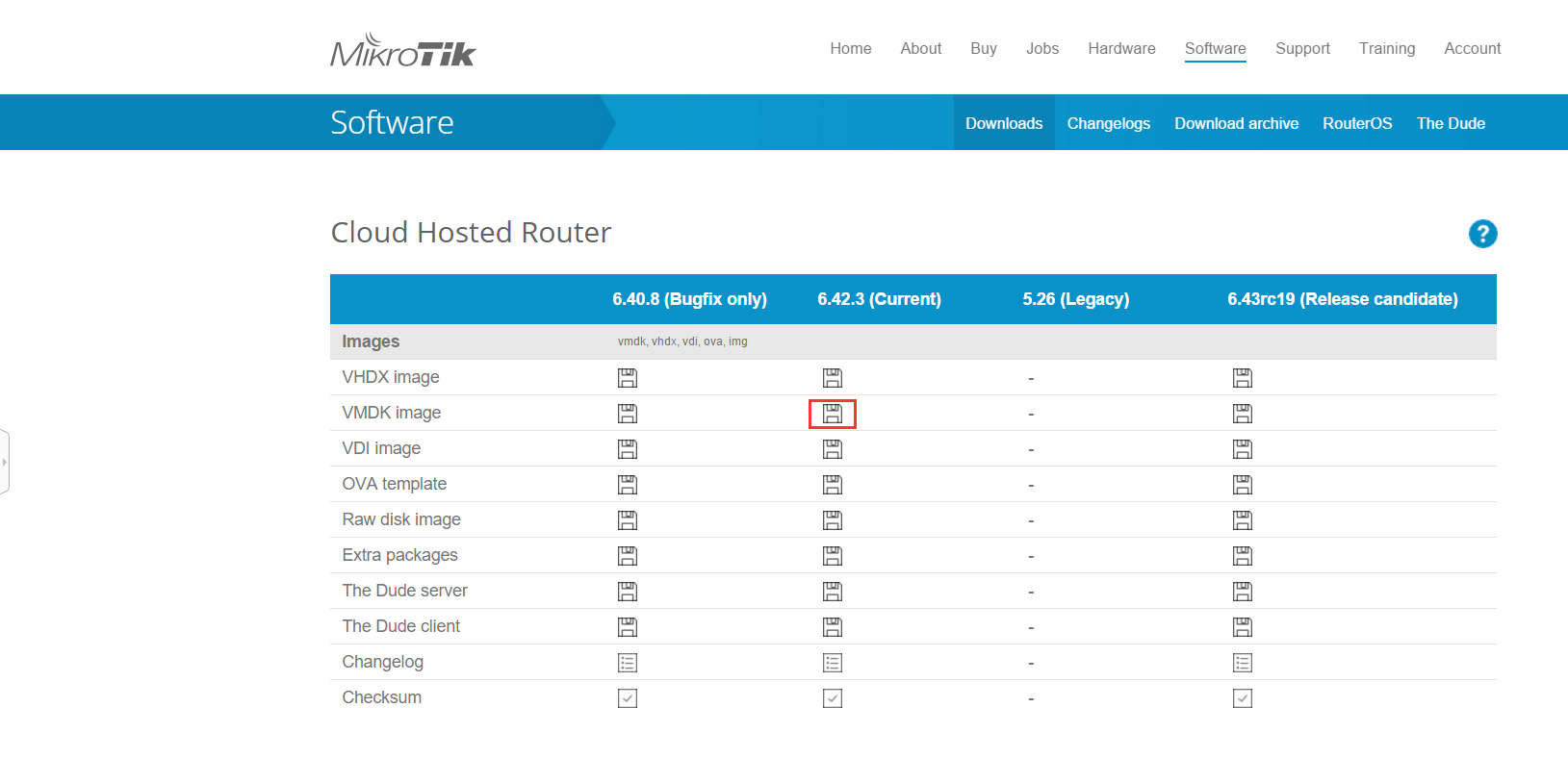This screenshot has height=758, width=1568.
Task: Click the "OVA template" row label
Action: 395,484
